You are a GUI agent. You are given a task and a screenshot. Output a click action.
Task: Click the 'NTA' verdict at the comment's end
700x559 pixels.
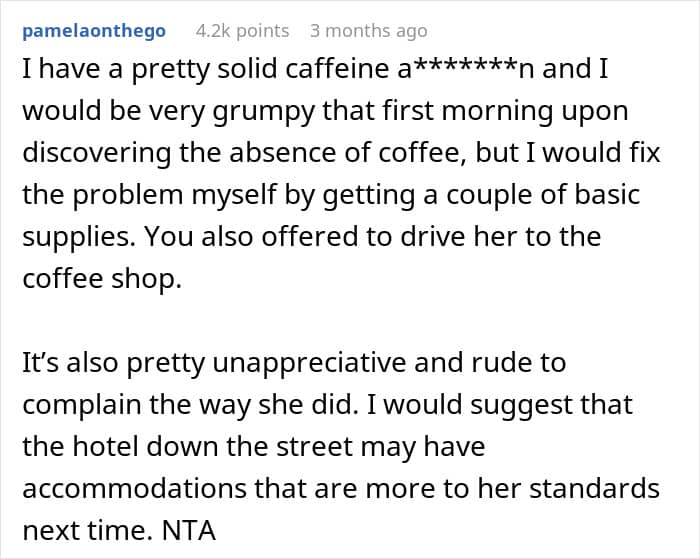[x=189, y=531]
